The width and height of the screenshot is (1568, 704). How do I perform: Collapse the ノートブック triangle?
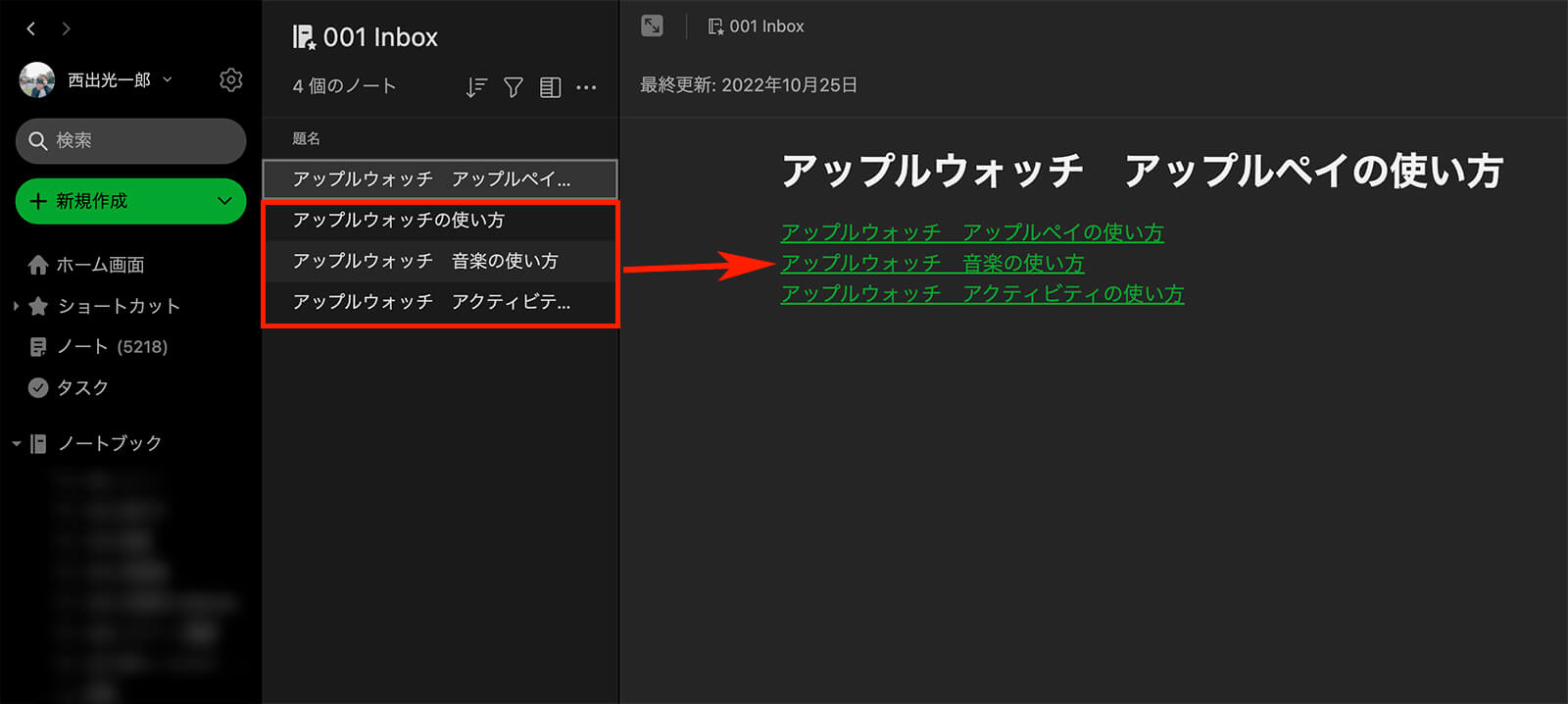coord(16,444)
